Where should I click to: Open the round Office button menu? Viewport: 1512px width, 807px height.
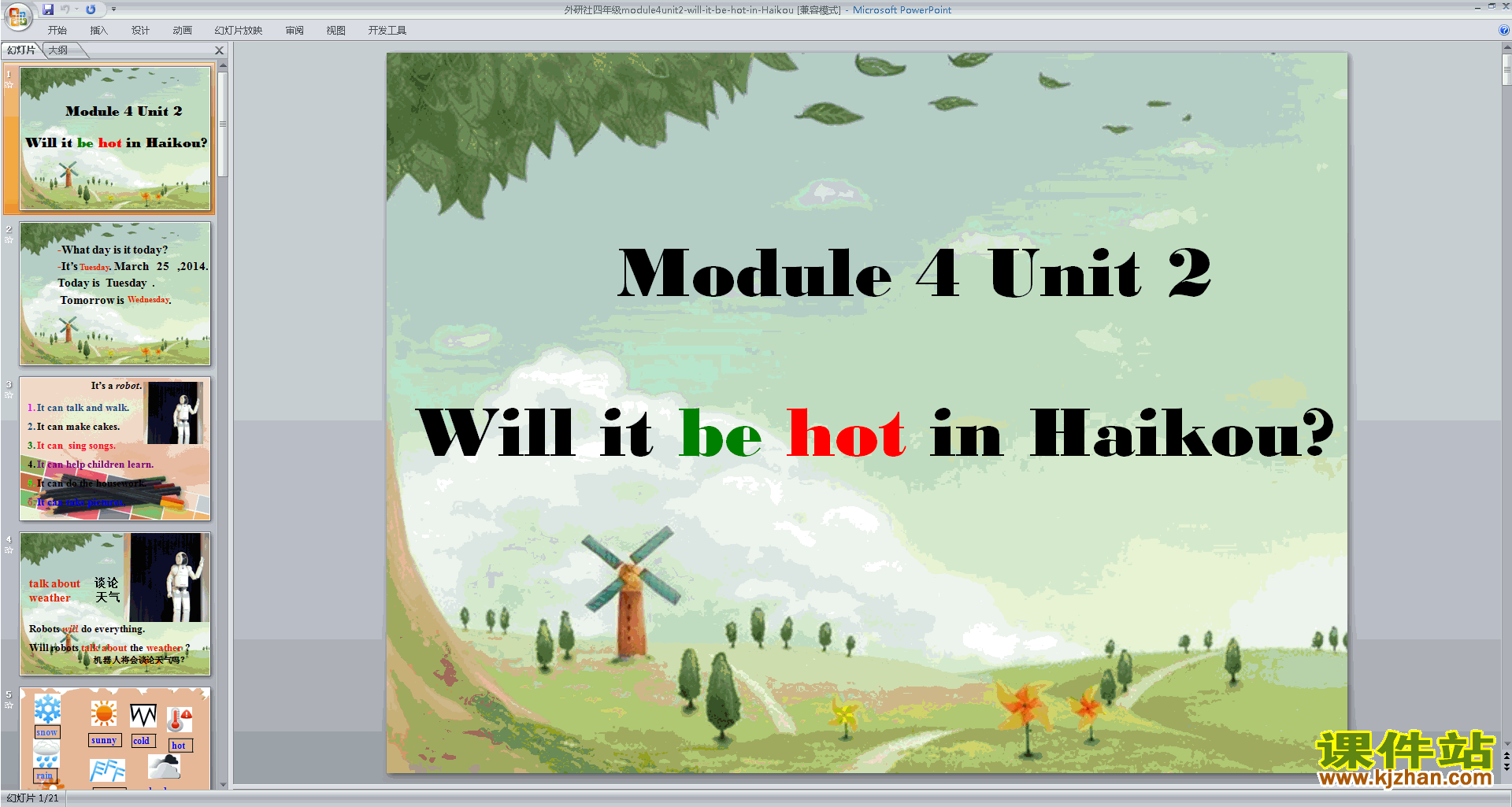(x=17, y=15)
